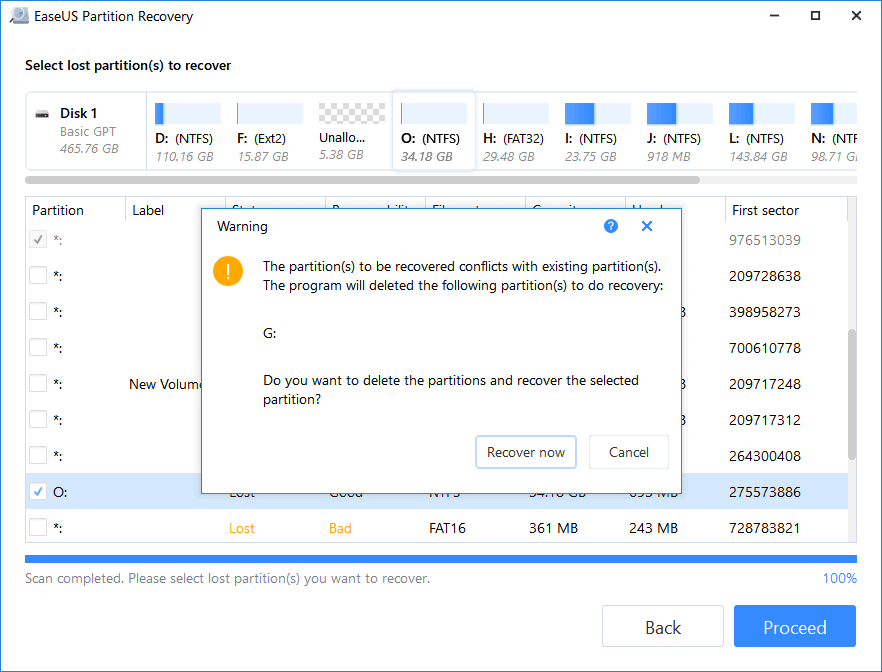Screen dimensions: 882x672
Task: Uncheck the O: partition checkbox
Action: [x=37, y=491]
